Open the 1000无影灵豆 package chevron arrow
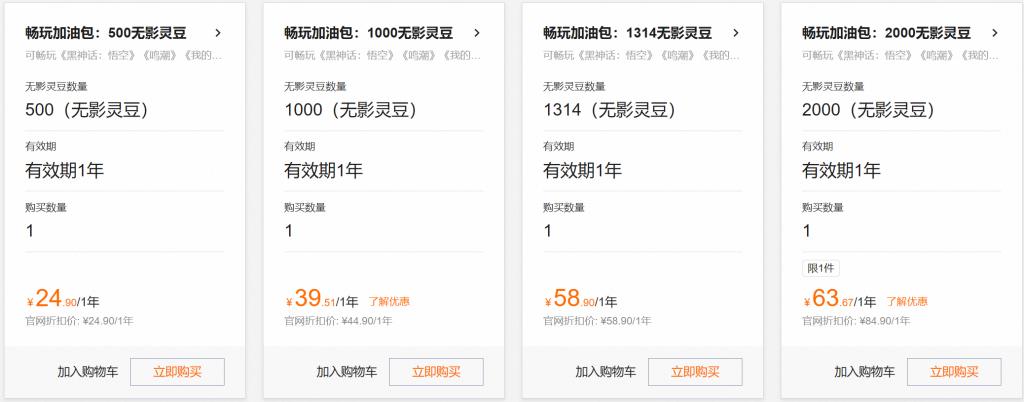The image size is (1024, 402). 477,33
